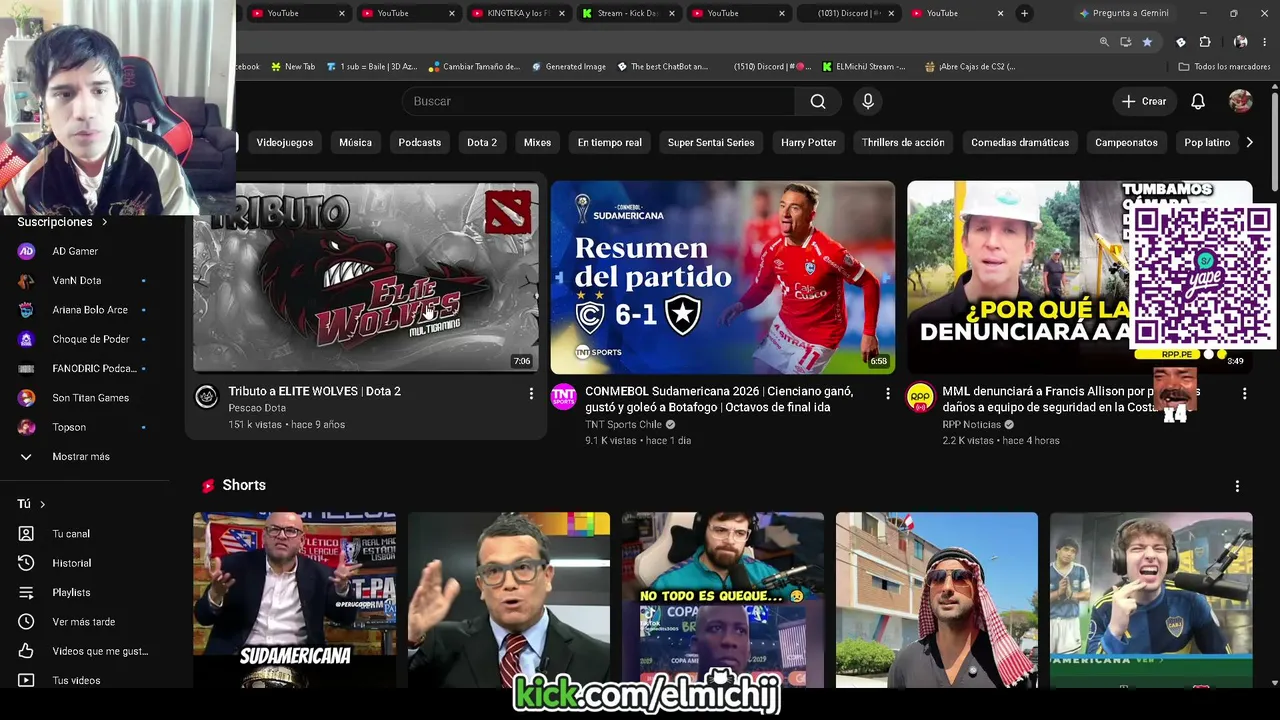Viewport: 1280px width, 720px height.
Task: Open the Todos los marcadores folder
Action: 1224,67
